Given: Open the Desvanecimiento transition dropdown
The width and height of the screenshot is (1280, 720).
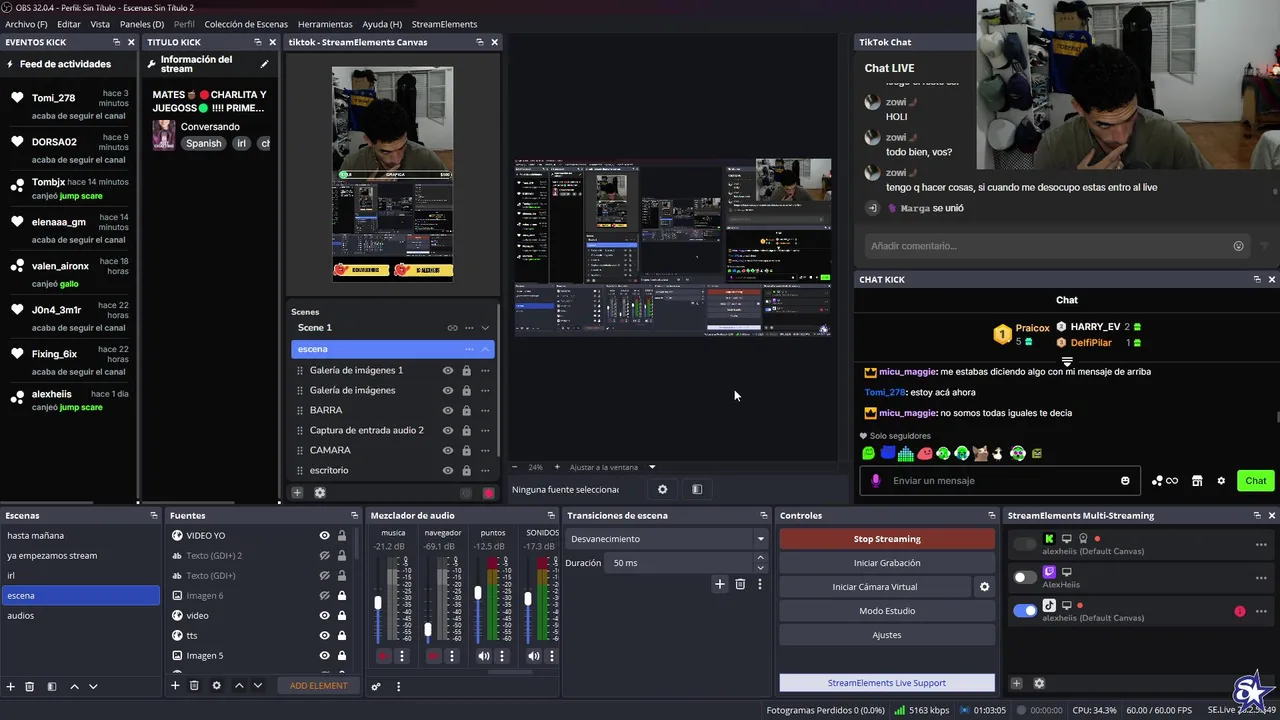Looking at the screenshot, I should tap(666, 539).
